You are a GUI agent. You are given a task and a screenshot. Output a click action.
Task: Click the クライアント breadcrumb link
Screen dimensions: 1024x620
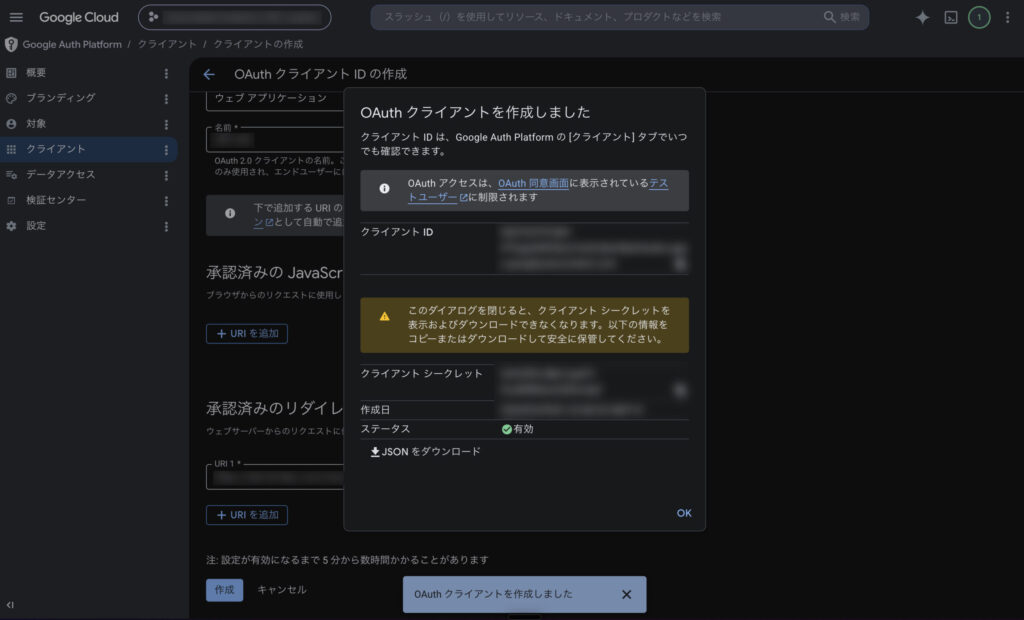[x=167, y=44]
